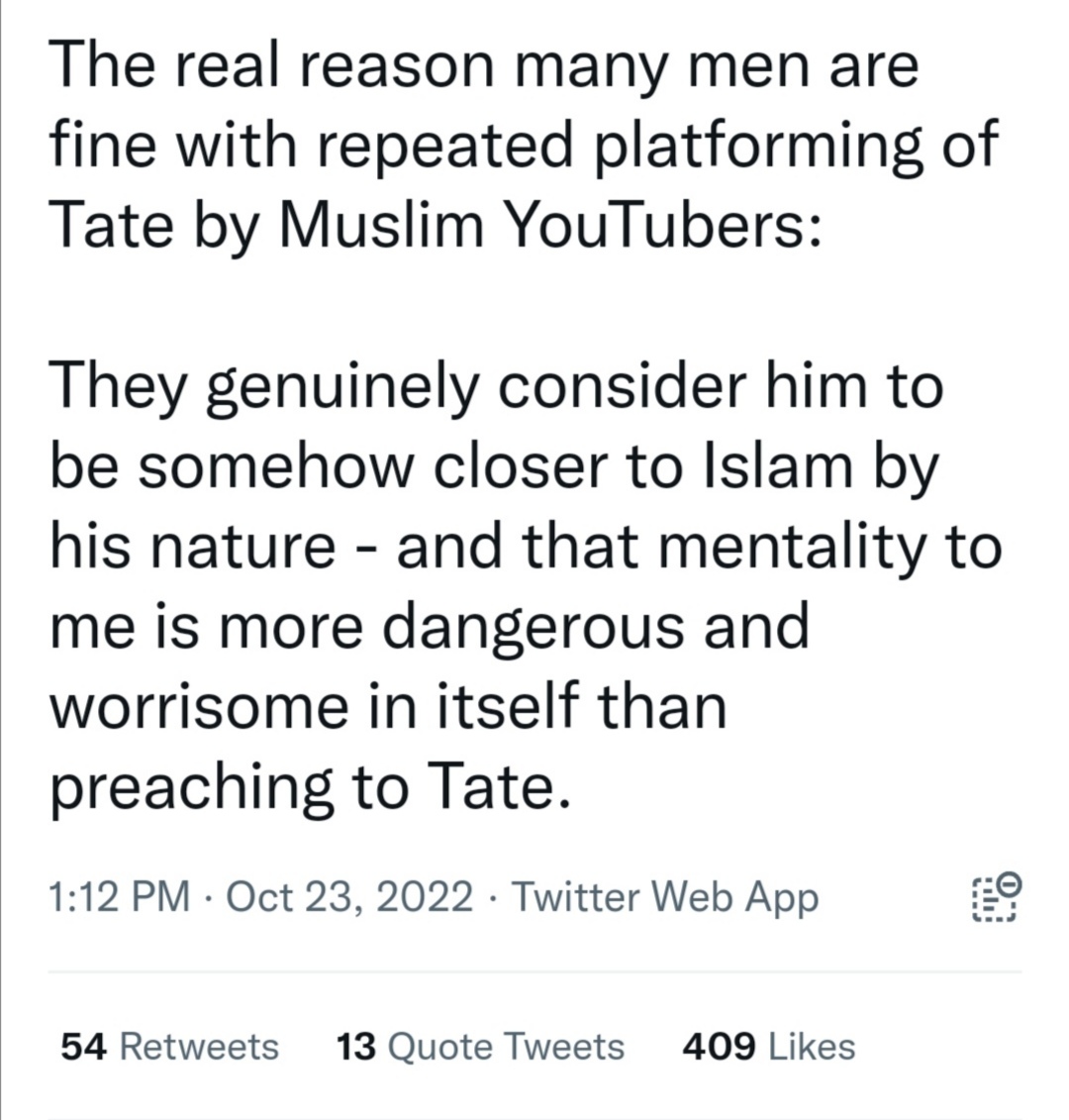Screen dimensions: 1069x1120
Task: Click the phrase 'Muslim YouTubers:' in tweet
Action: [x=549, y=227]
